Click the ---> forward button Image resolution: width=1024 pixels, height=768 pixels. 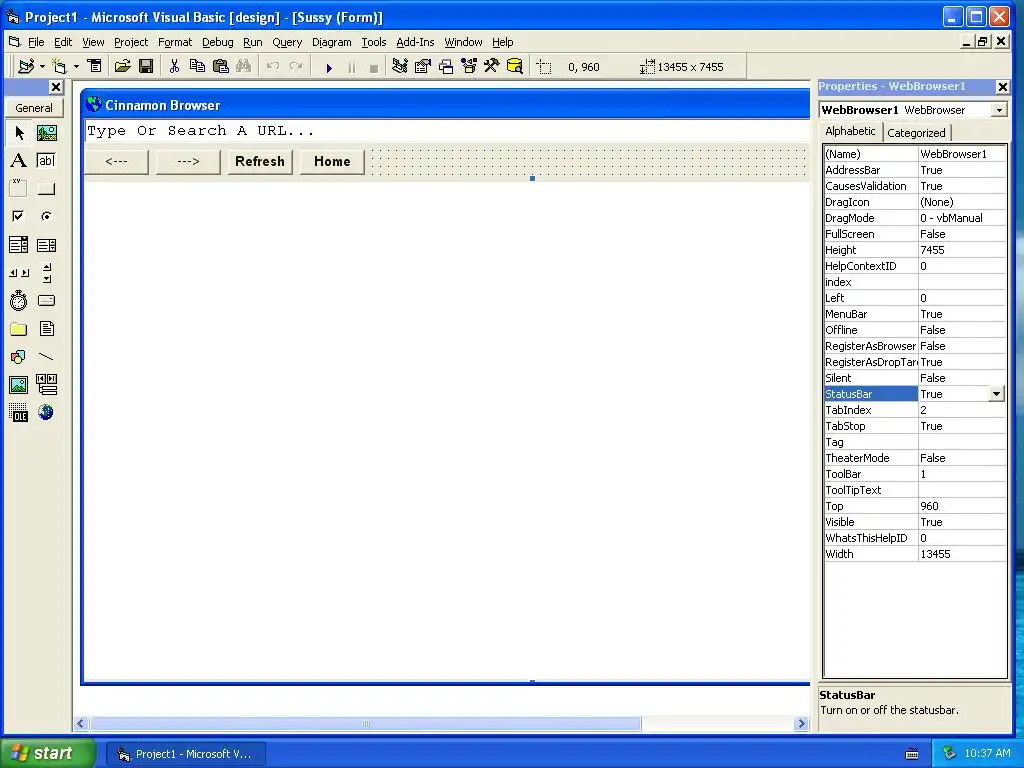click(x=188, y=161)
